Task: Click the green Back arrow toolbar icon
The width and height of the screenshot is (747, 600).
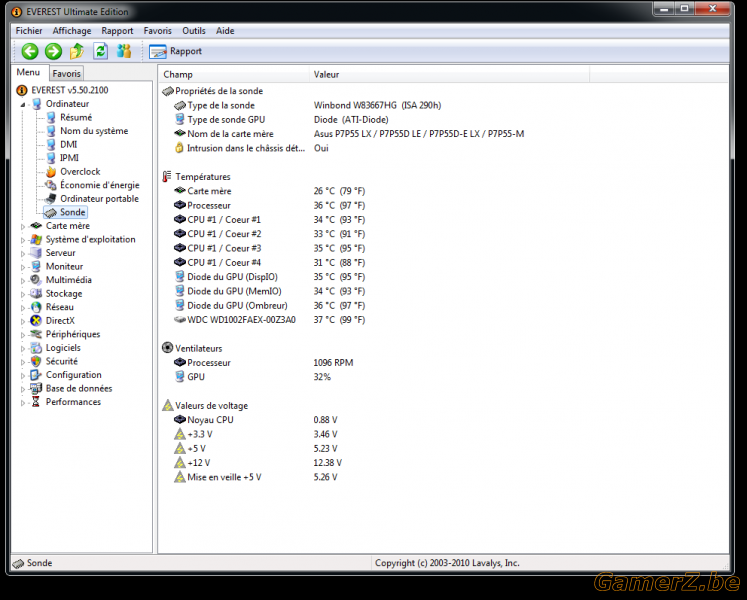Action: point(30,51)
